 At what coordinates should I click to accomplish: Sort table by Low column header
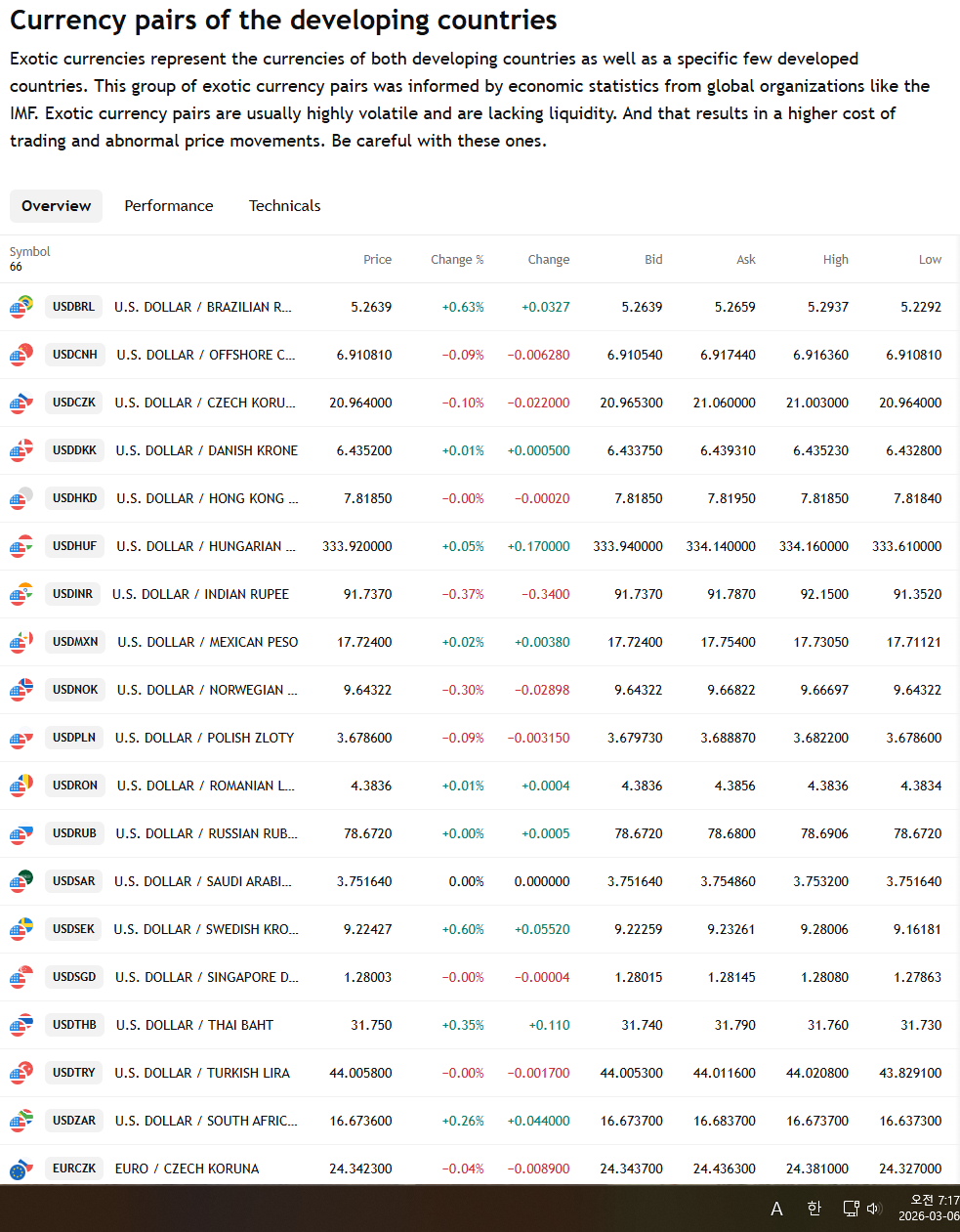[x=930, y=260]
